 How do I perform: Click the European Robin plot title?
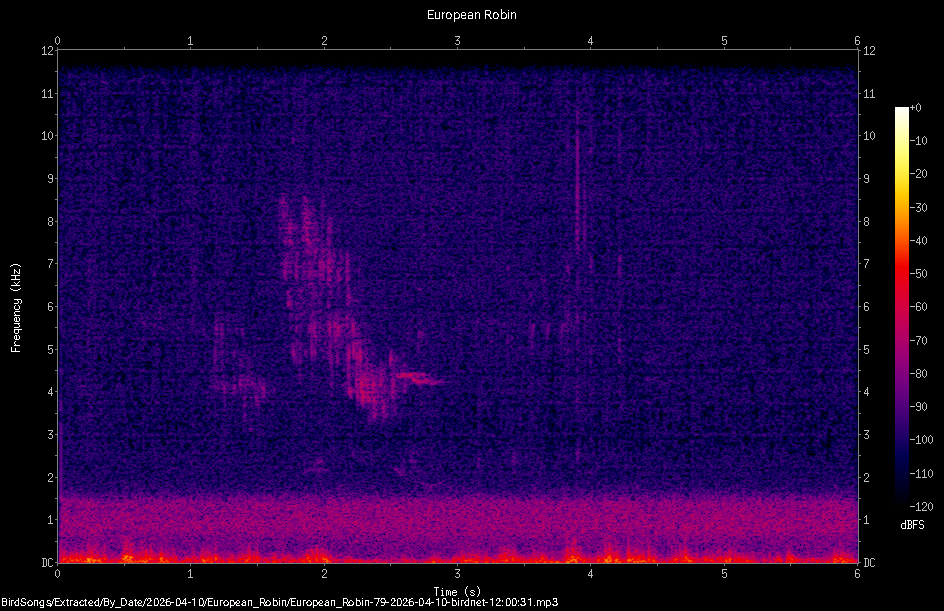click(x=471, y=14)
